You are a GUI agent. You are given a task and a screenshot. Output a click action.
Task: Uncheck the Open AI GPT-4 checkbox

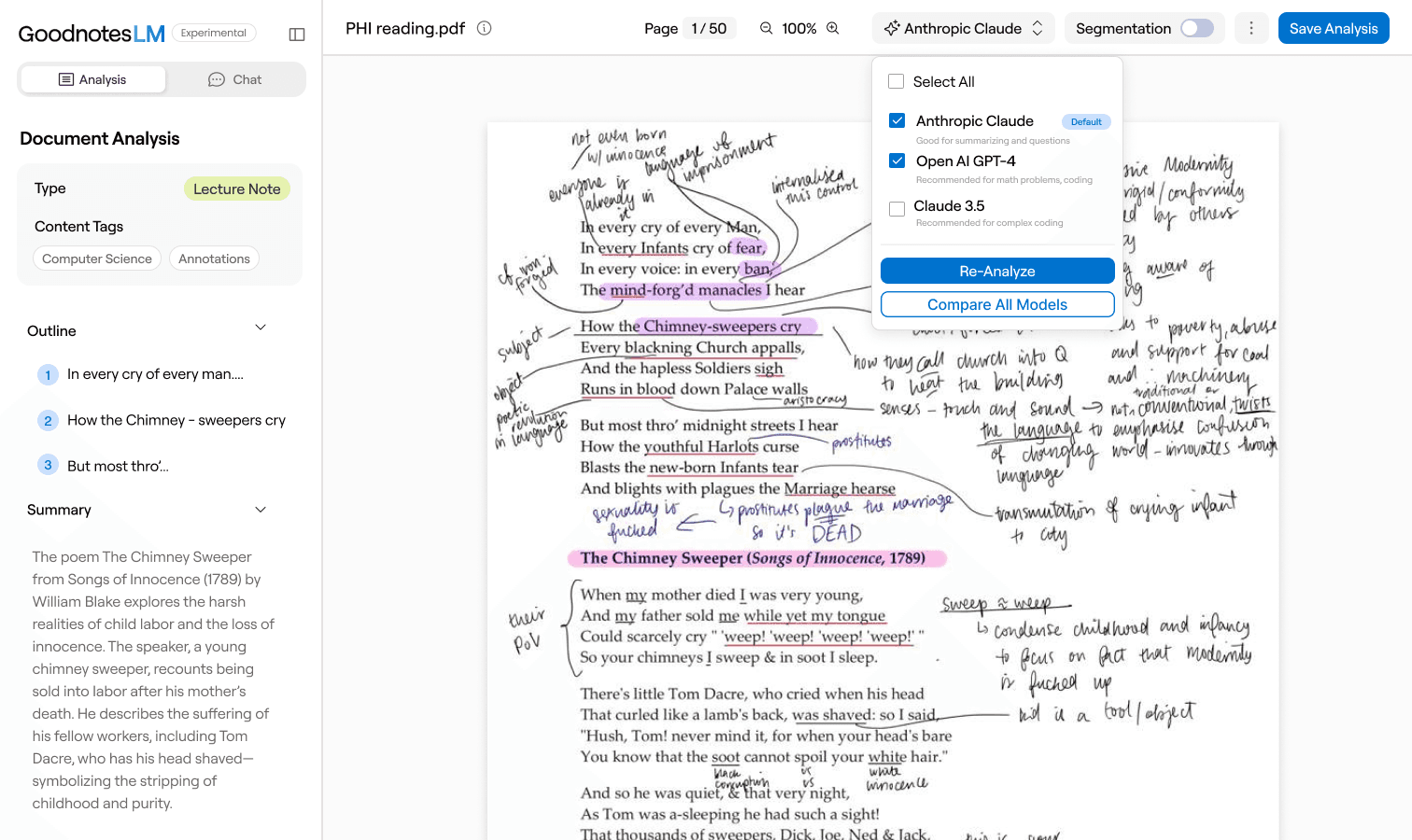[897, 161]
